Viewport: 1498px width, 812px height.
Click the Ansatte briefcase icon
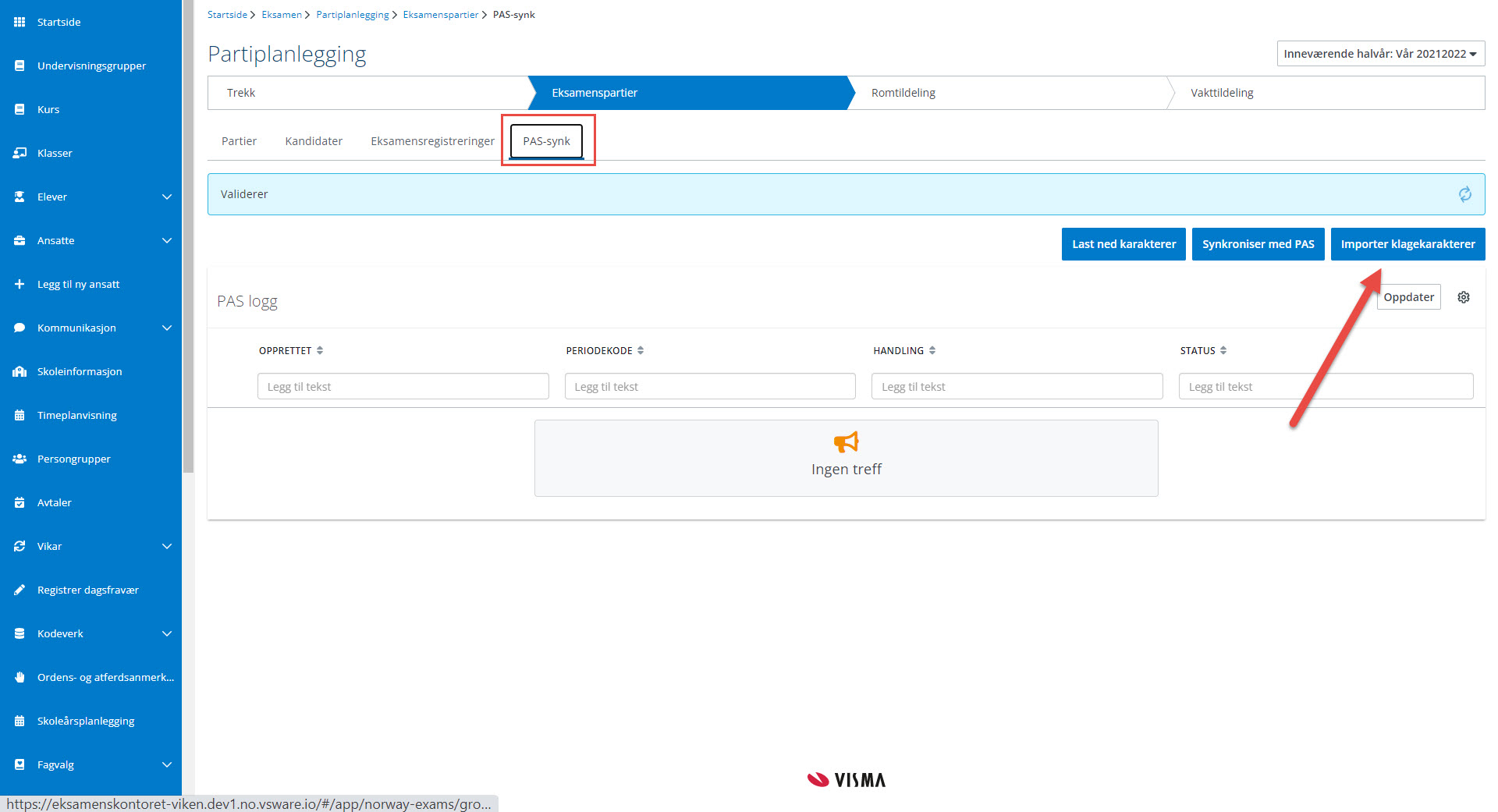coord(20,240)
